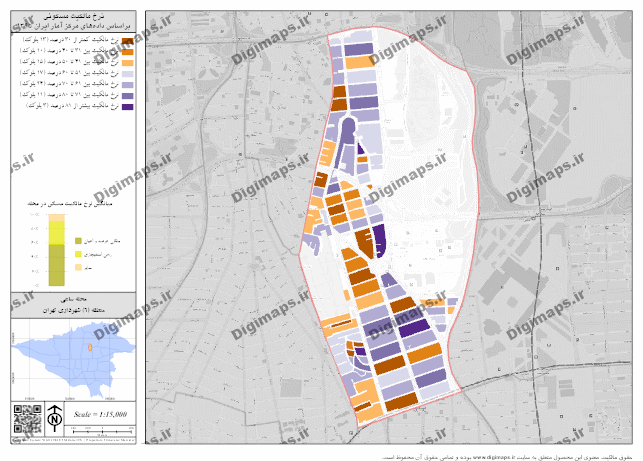Click the light orange legend swatch for 41–50 percent
This screenshot has height=461, width=643.
(x=128, y=63)
